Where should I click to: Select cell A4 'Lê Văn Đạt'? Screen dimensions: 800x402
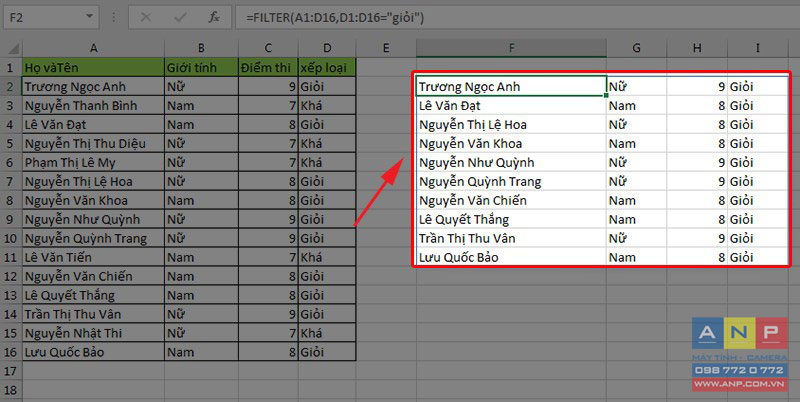pos(93,124)
